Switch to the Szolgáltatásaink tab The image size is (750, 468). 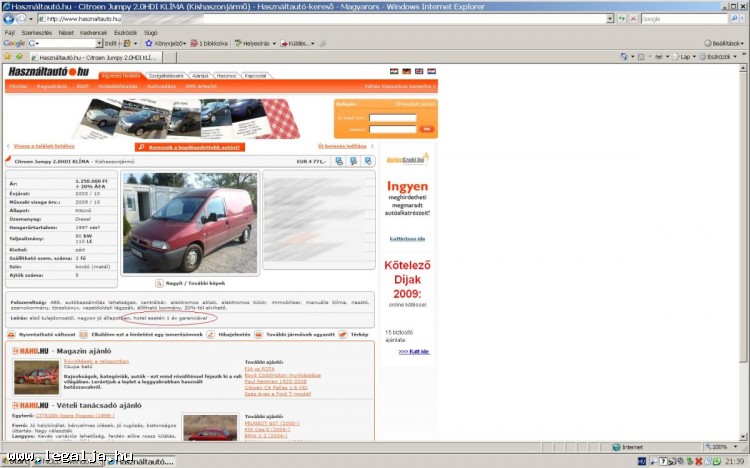pos(166,76)
